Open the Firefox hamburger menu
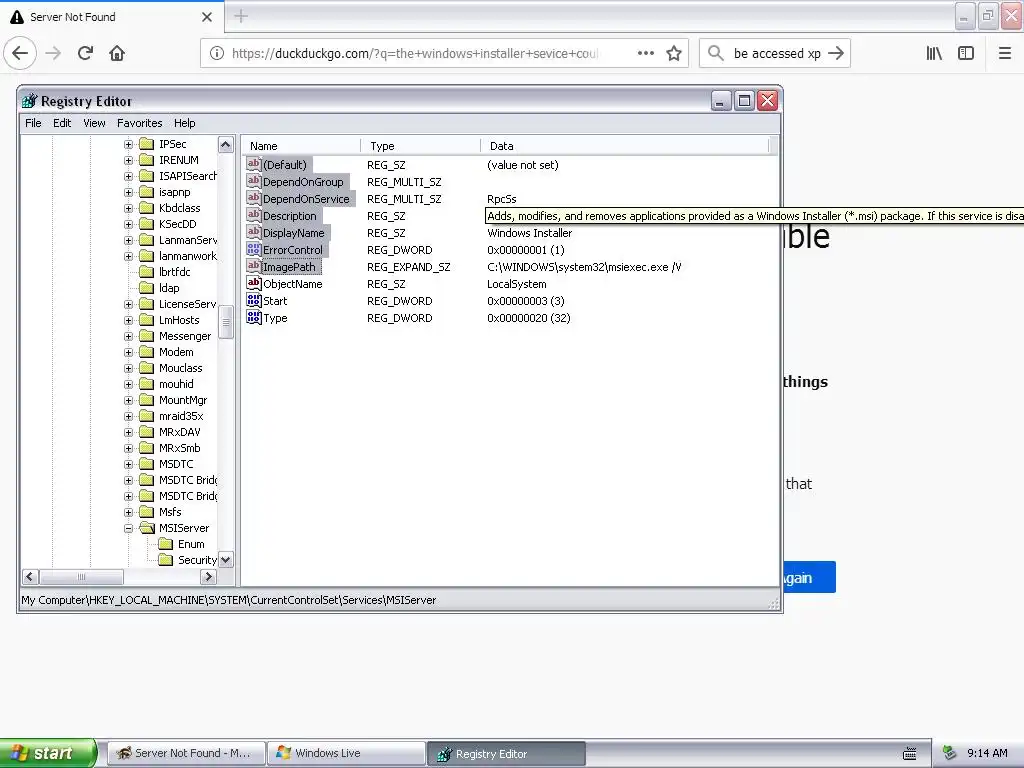This screenshot has height=768, width=1024. [x=1005, y=53]
